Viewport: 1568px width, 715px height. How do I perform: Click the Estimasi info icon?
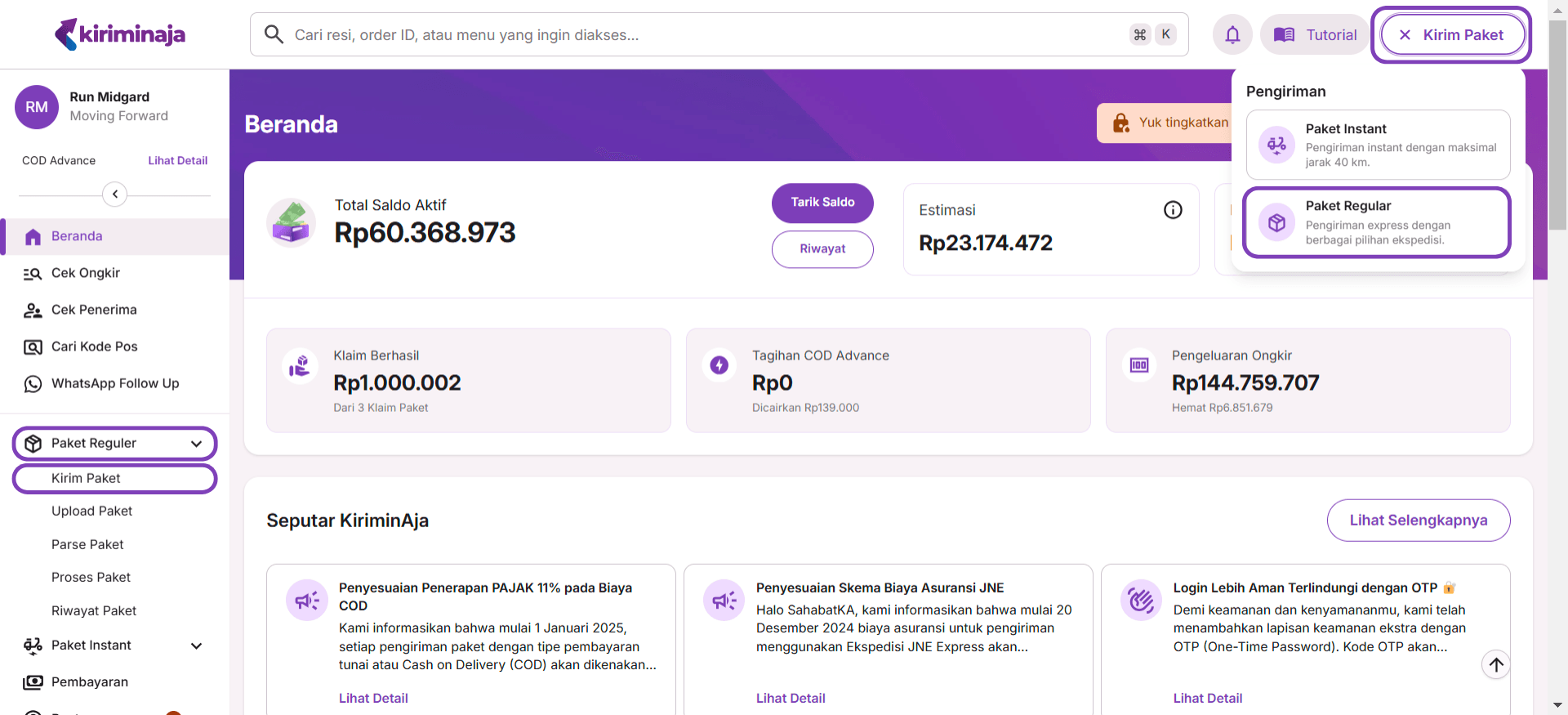(1173, 210)
